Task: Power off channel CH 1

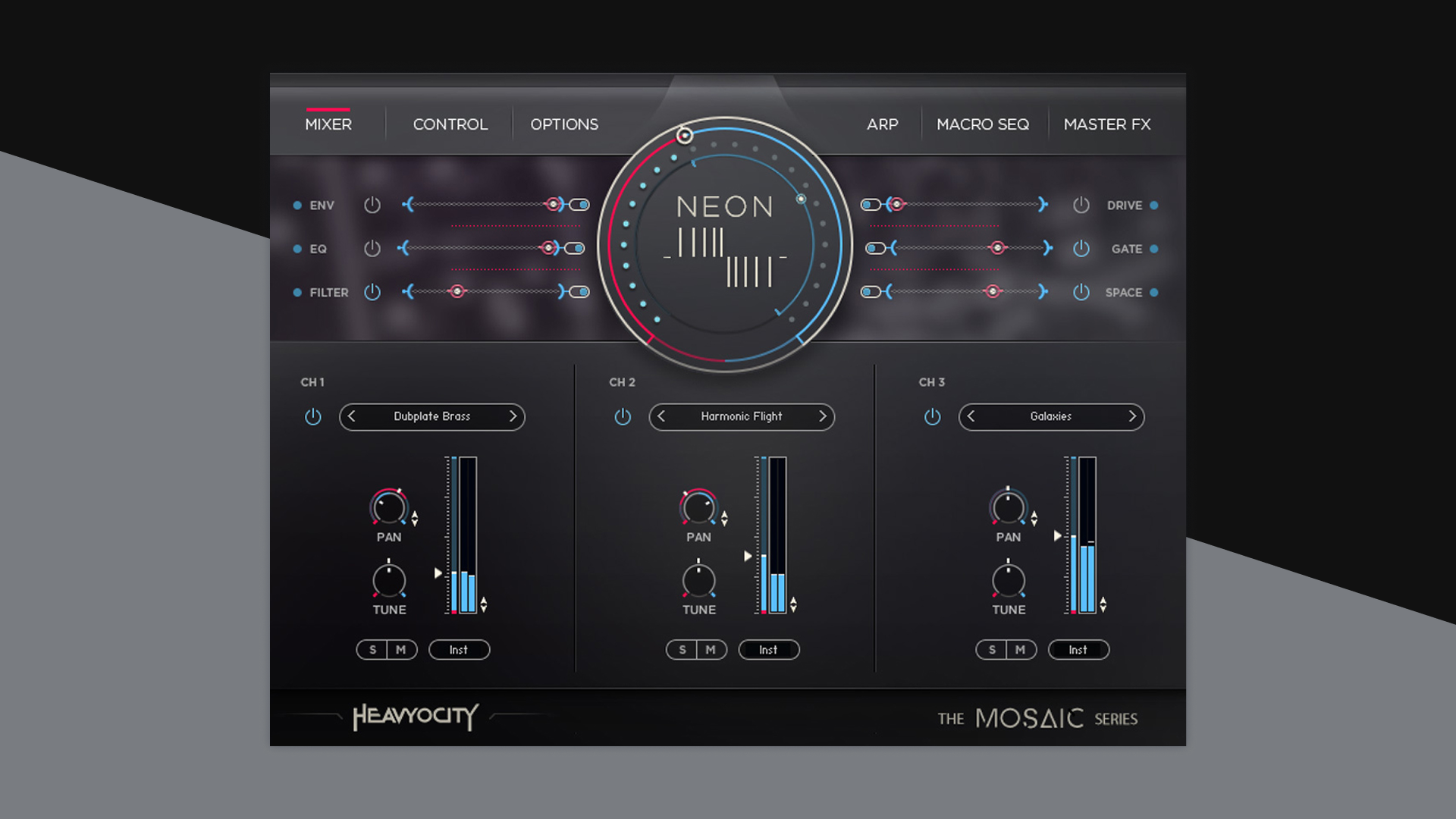Action: click(x=313, y=416)
